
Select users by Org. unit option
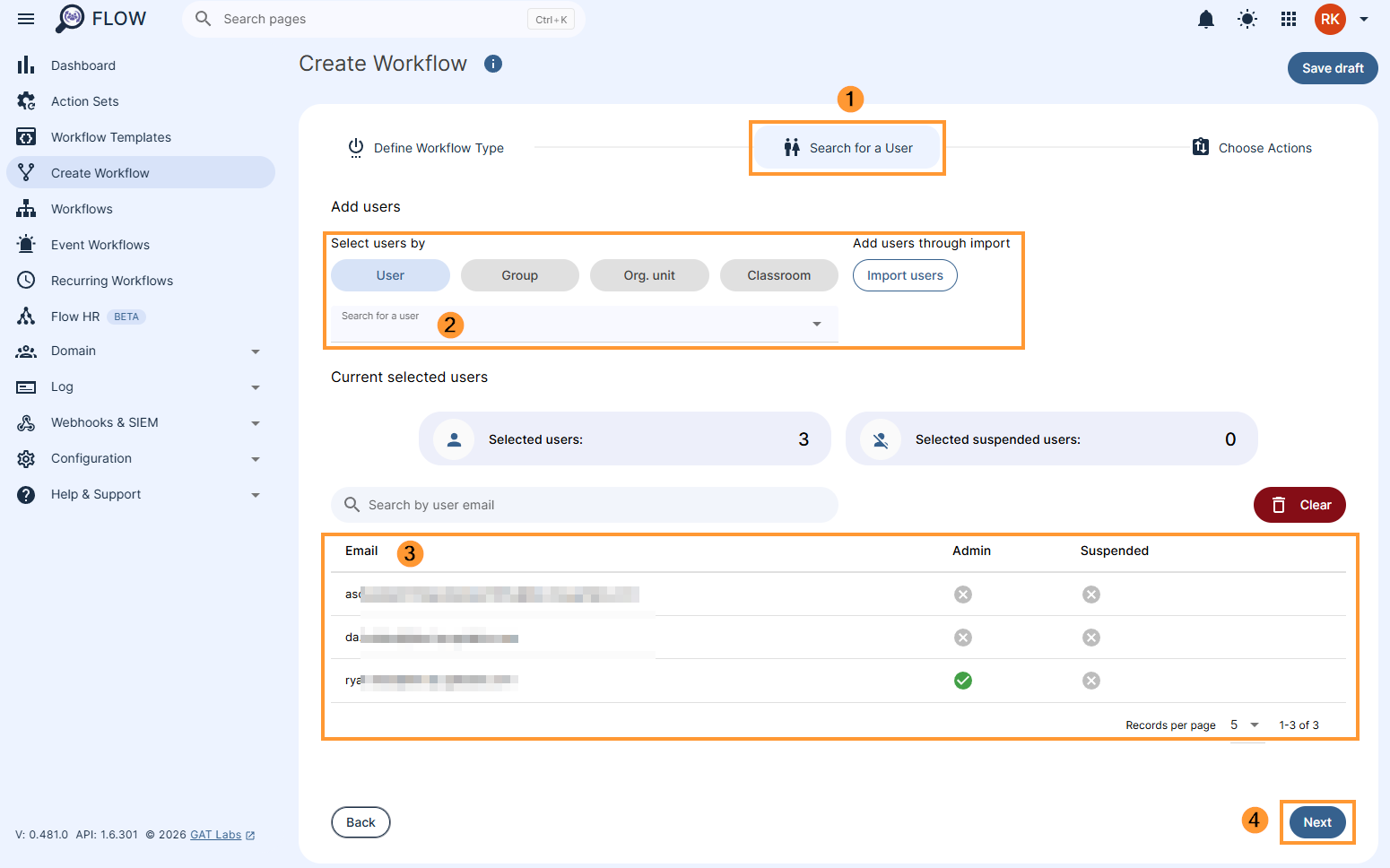click(x=649, y=275)
